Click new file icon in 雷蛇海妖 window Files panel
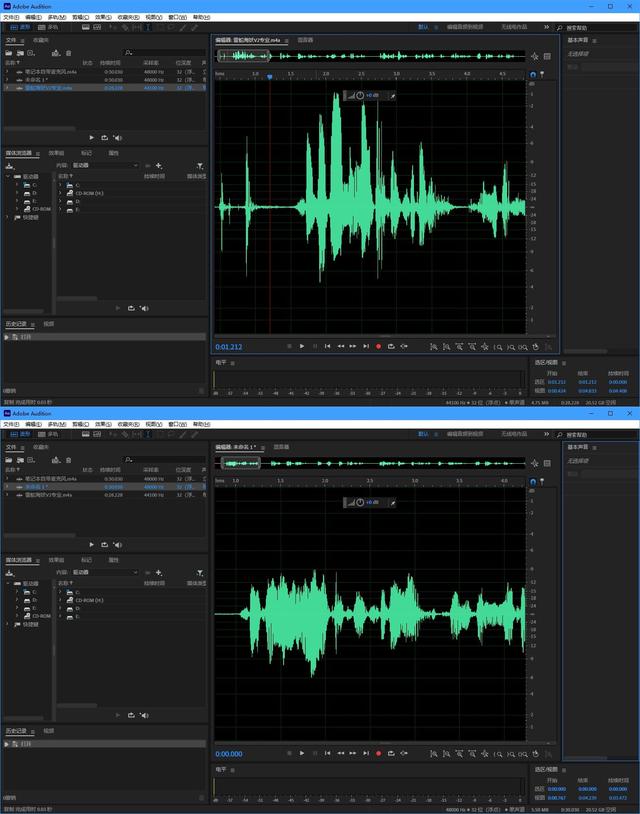 [31, 53]
